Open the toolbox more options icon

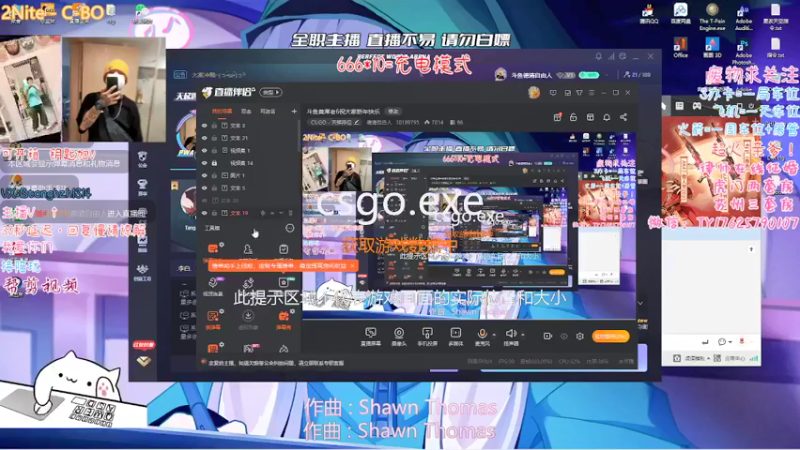(290, 229)
